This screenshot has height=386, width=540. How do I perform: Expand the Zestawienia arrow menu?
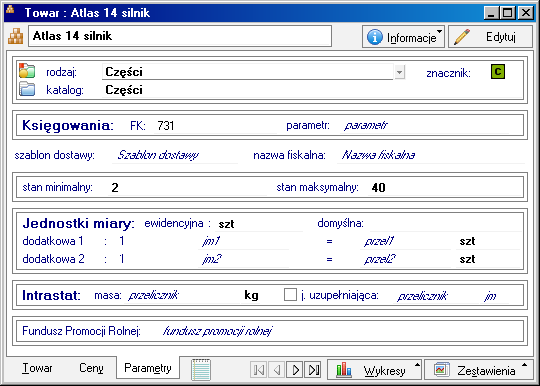pyautogui.click(x=525, y=365)
